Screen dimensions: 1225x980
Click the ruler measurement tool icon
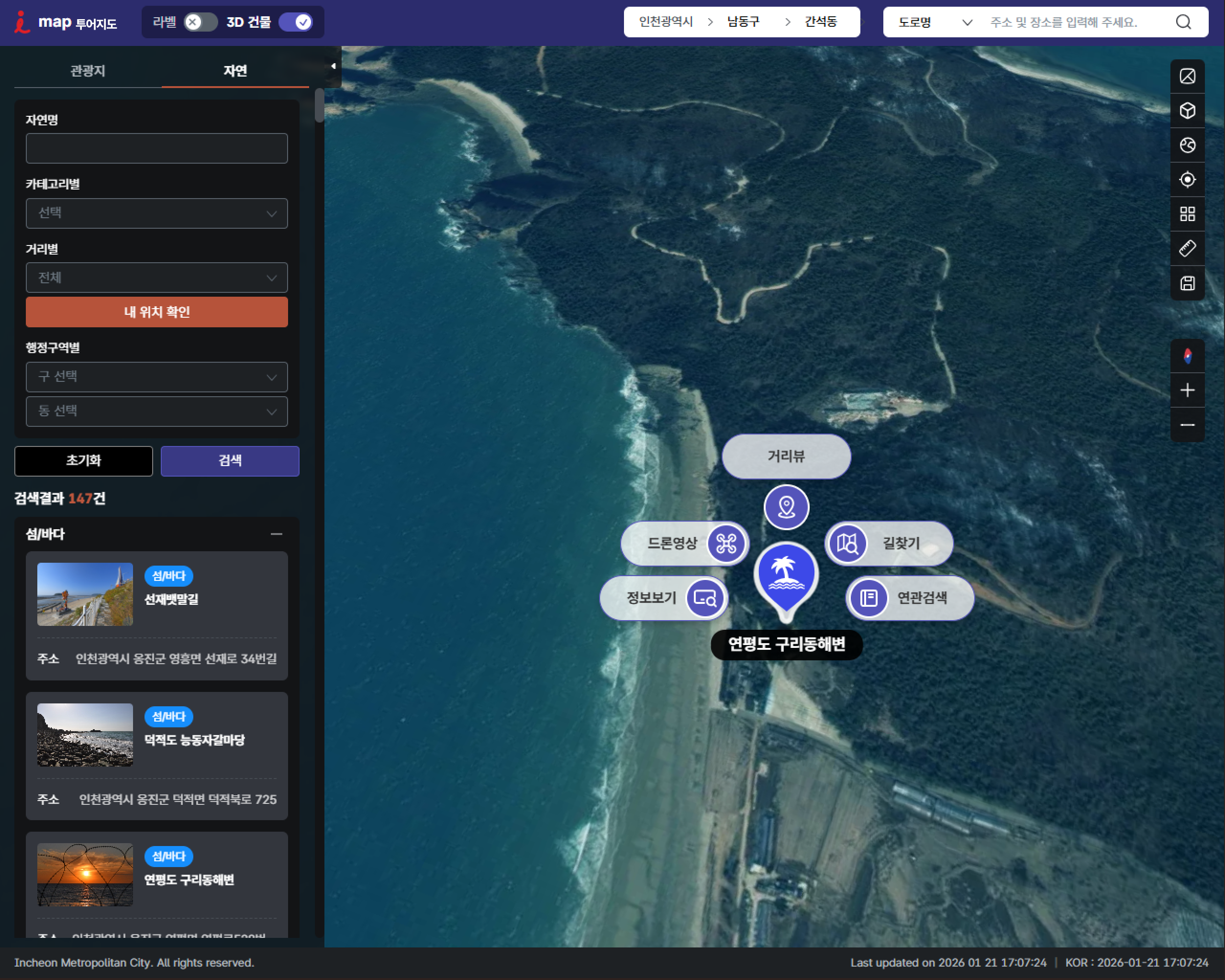pos(1187,248)
